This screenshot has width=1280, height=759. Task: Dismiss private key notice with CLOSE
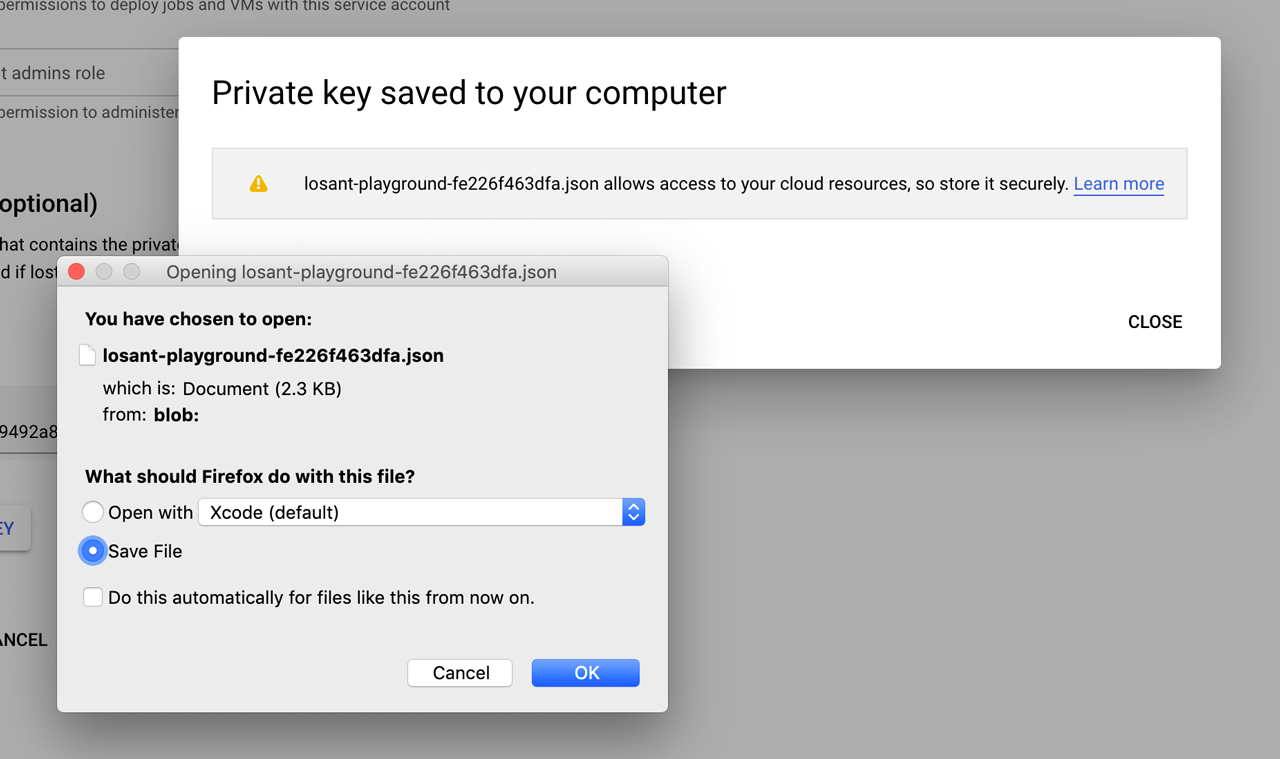pos(1155,322)
